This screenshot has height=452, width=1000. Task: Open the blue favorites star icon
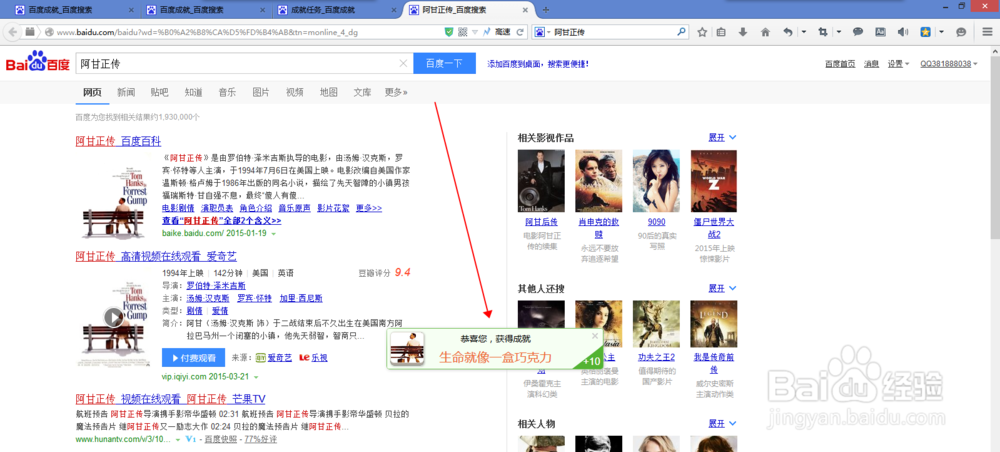coord(925,32)
